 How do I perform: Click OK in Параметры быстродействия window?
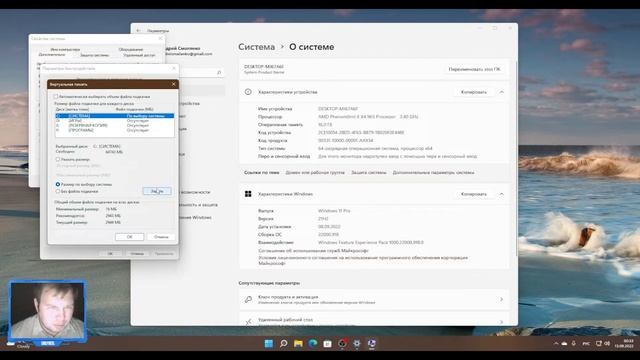(110, 253)
